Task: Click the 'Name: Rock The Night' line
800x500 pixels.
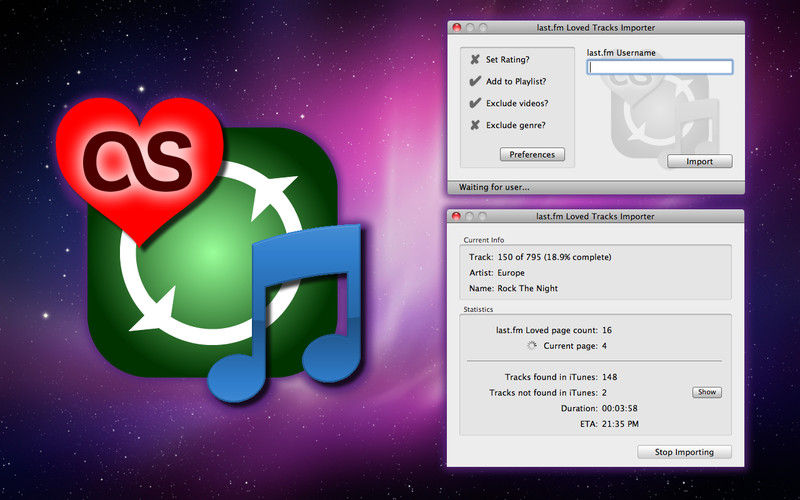Action: (513, 288)
